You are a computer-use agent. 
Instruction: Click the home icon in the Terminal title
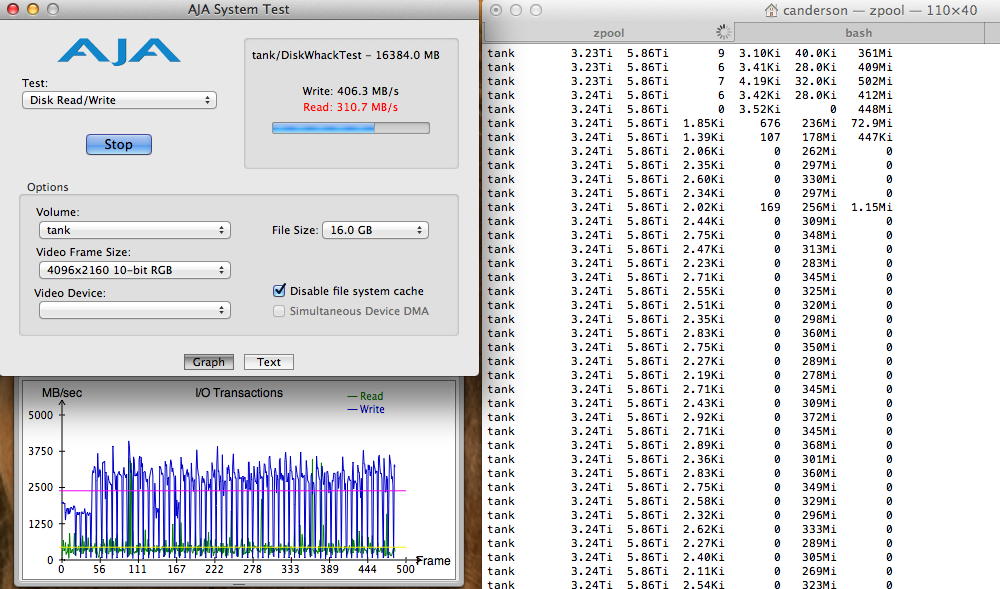[771, 10]
